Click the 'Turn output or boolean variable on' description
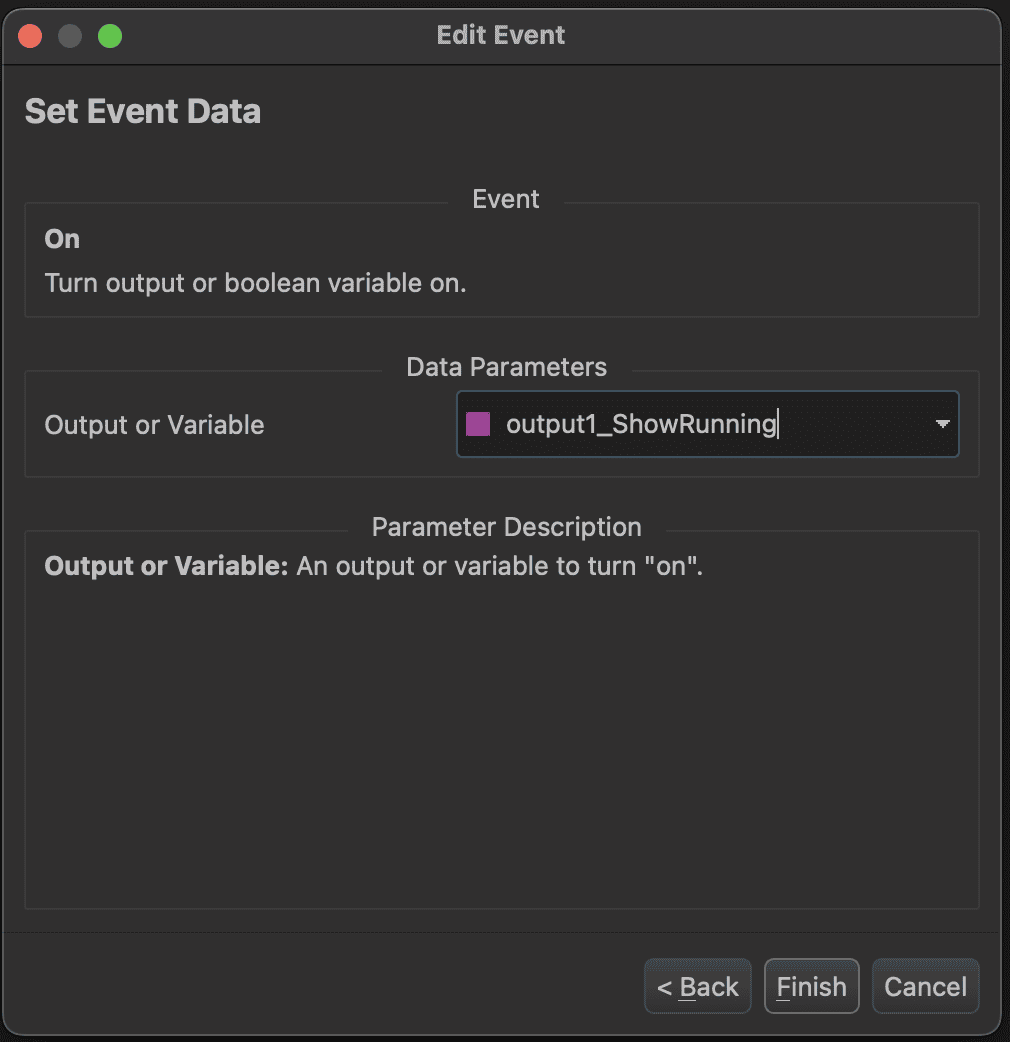This screenshot has height=1042, width=1010. (x=256, y=283)
